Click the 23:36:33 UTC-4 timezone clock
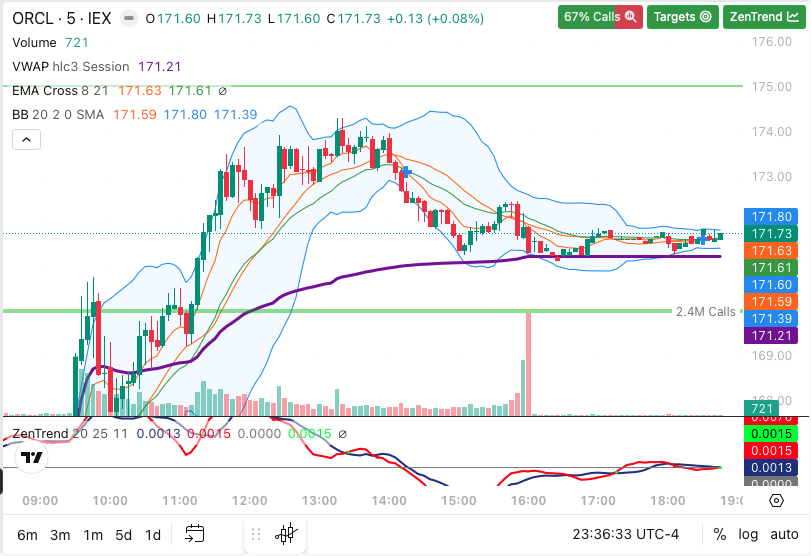The image size is (811, 556). coord(625,534)
